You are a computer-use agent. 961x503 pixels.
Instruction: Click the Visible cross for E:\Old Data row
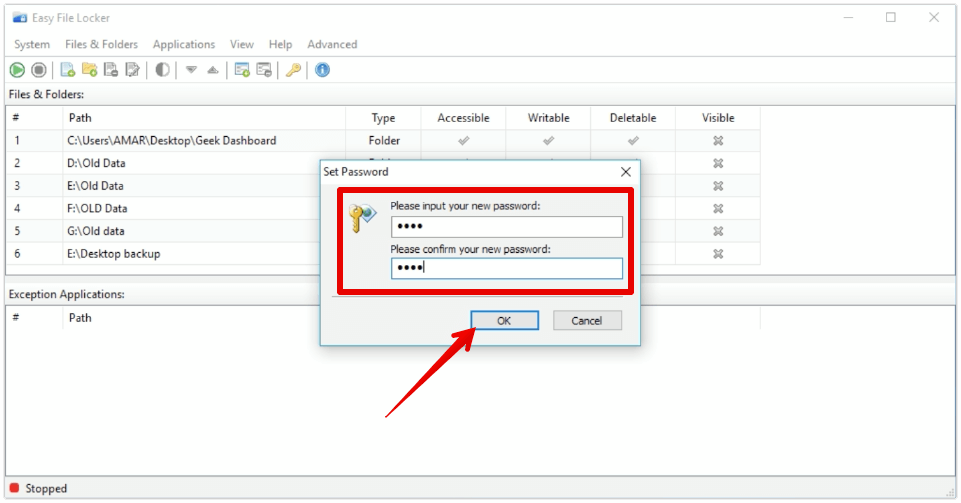click(x=718, y=186)
